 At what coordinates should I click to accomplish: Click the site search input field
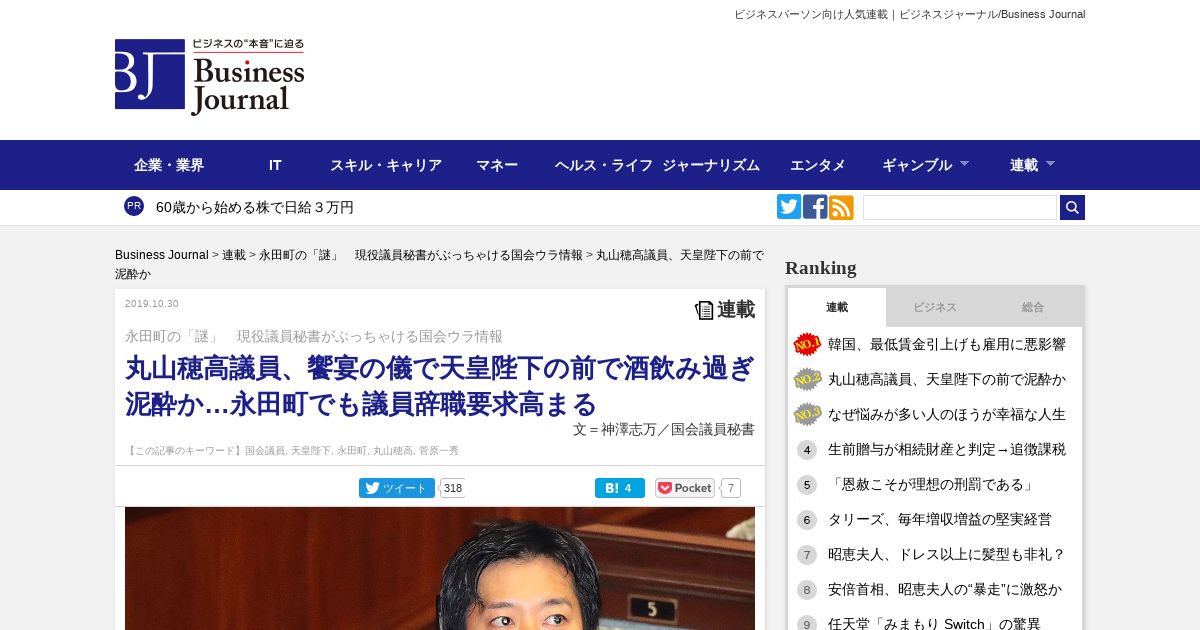(x=960, y=207)
